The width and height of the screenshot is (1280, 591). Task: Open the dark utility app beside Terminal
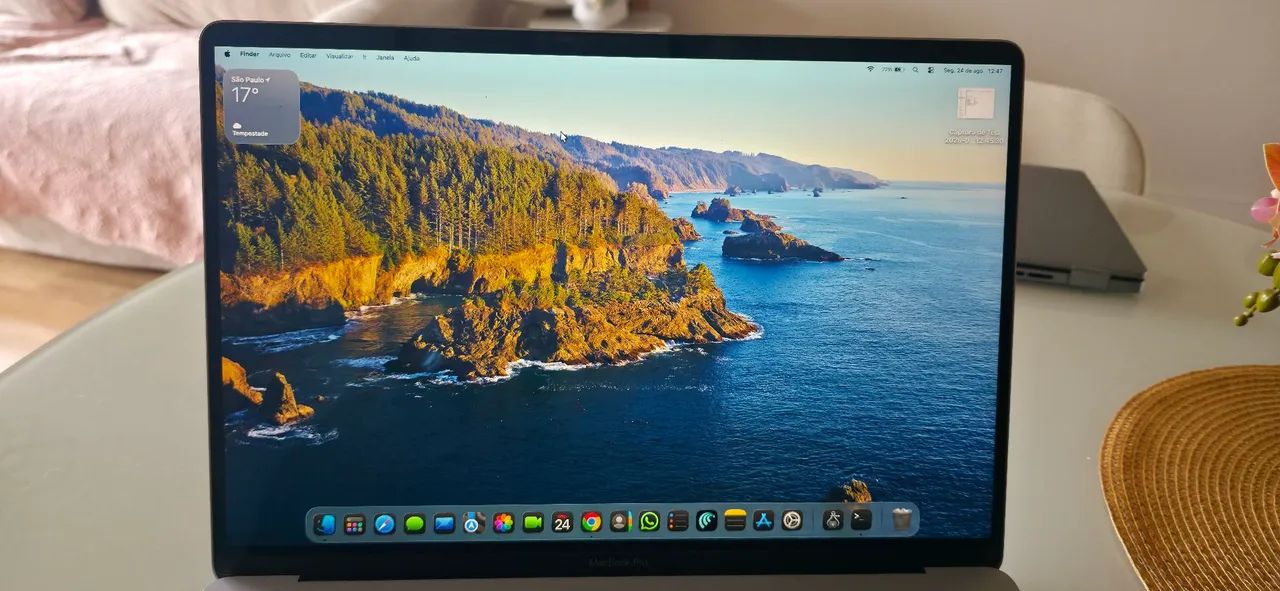coord(832,519)
